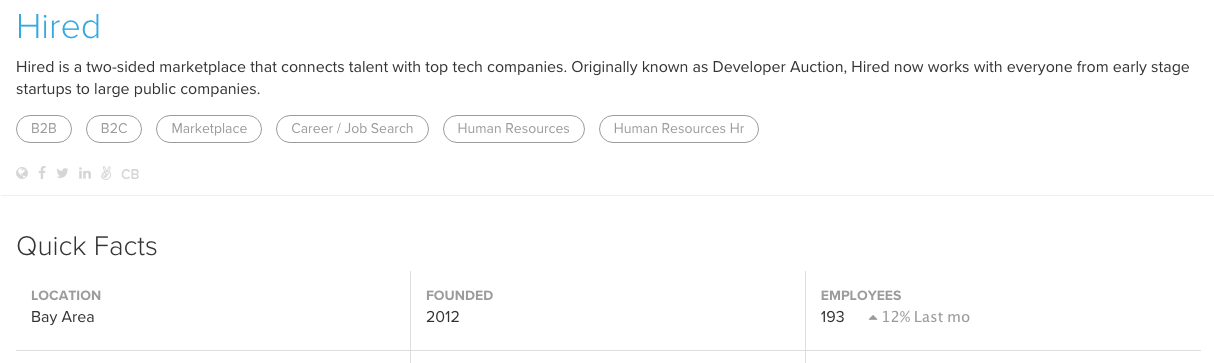Open Hired's Facebook page icon
This screenshot has width=1214, height=363.
coord(42,173)
